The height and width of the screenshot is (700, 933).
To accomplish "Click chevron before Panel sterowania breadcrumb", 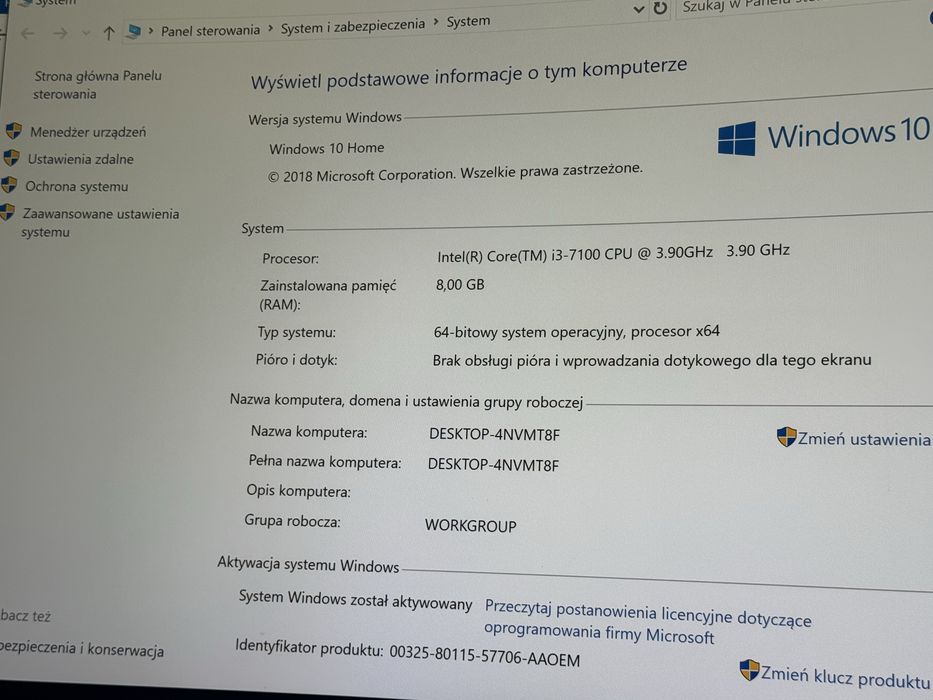I will coord(151,31).
